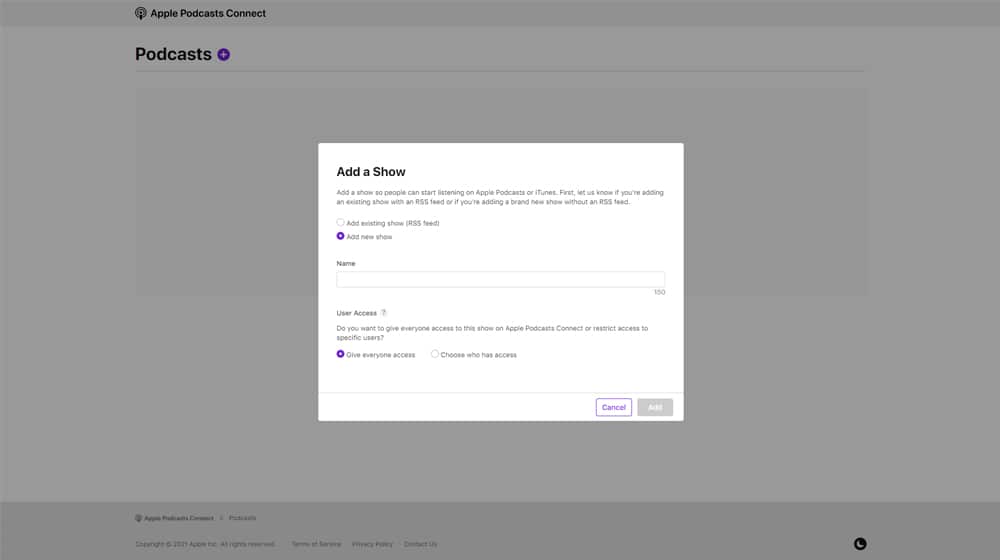Open Terms of Service footer link
Screen dimensions: 1000x560
click(316, 545)
